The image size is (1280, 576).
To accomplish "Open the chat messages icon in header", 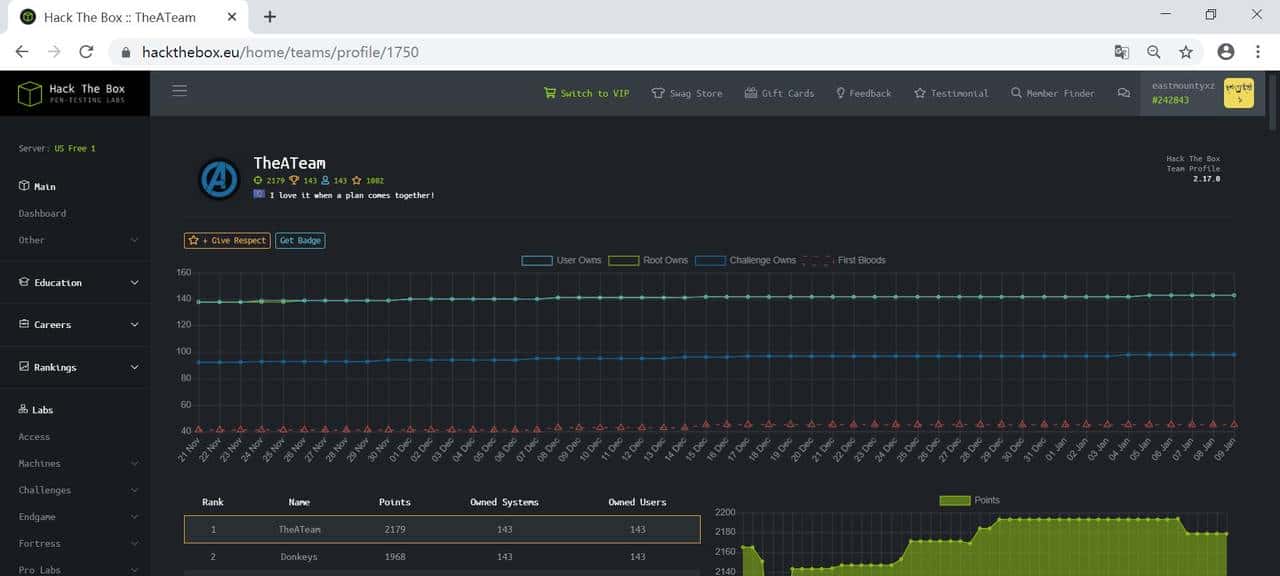I will 1123,93.
